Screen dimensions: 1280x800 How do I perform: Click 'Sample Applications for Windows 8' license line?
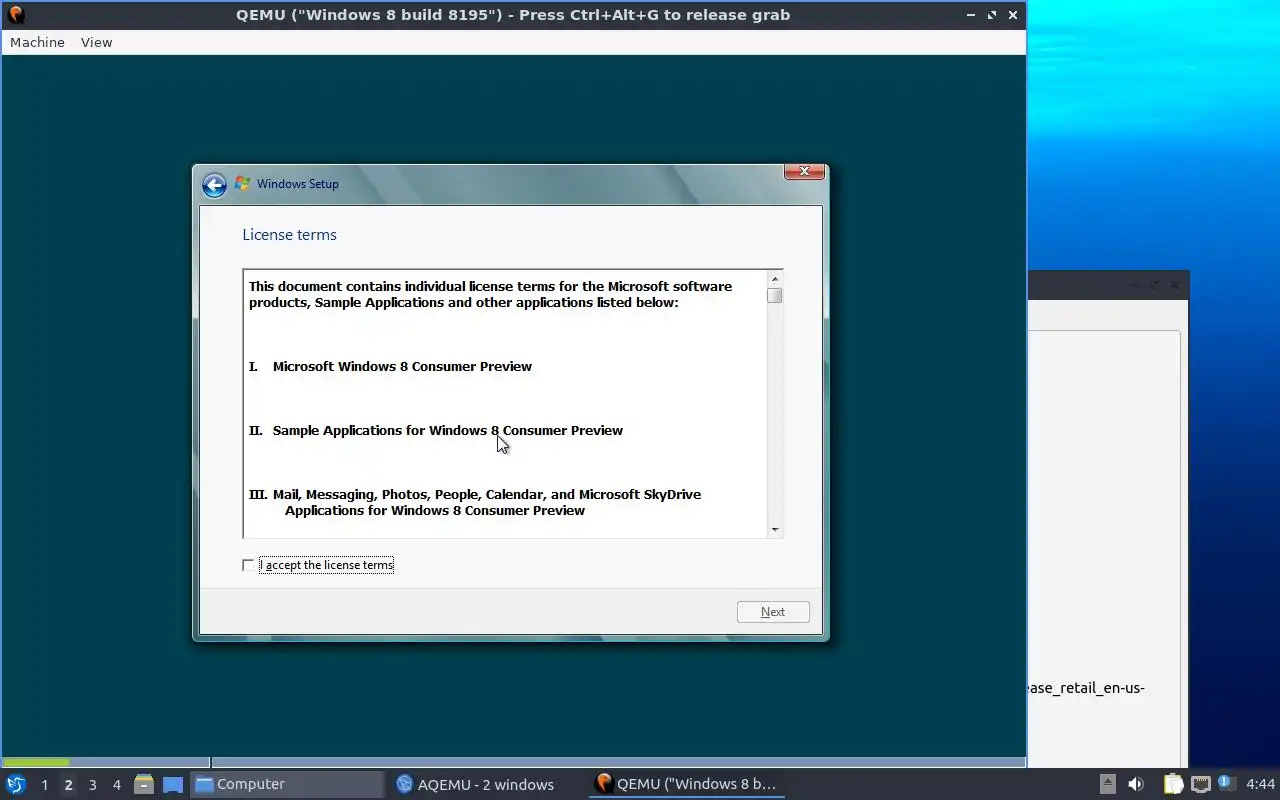coord(448,430)
